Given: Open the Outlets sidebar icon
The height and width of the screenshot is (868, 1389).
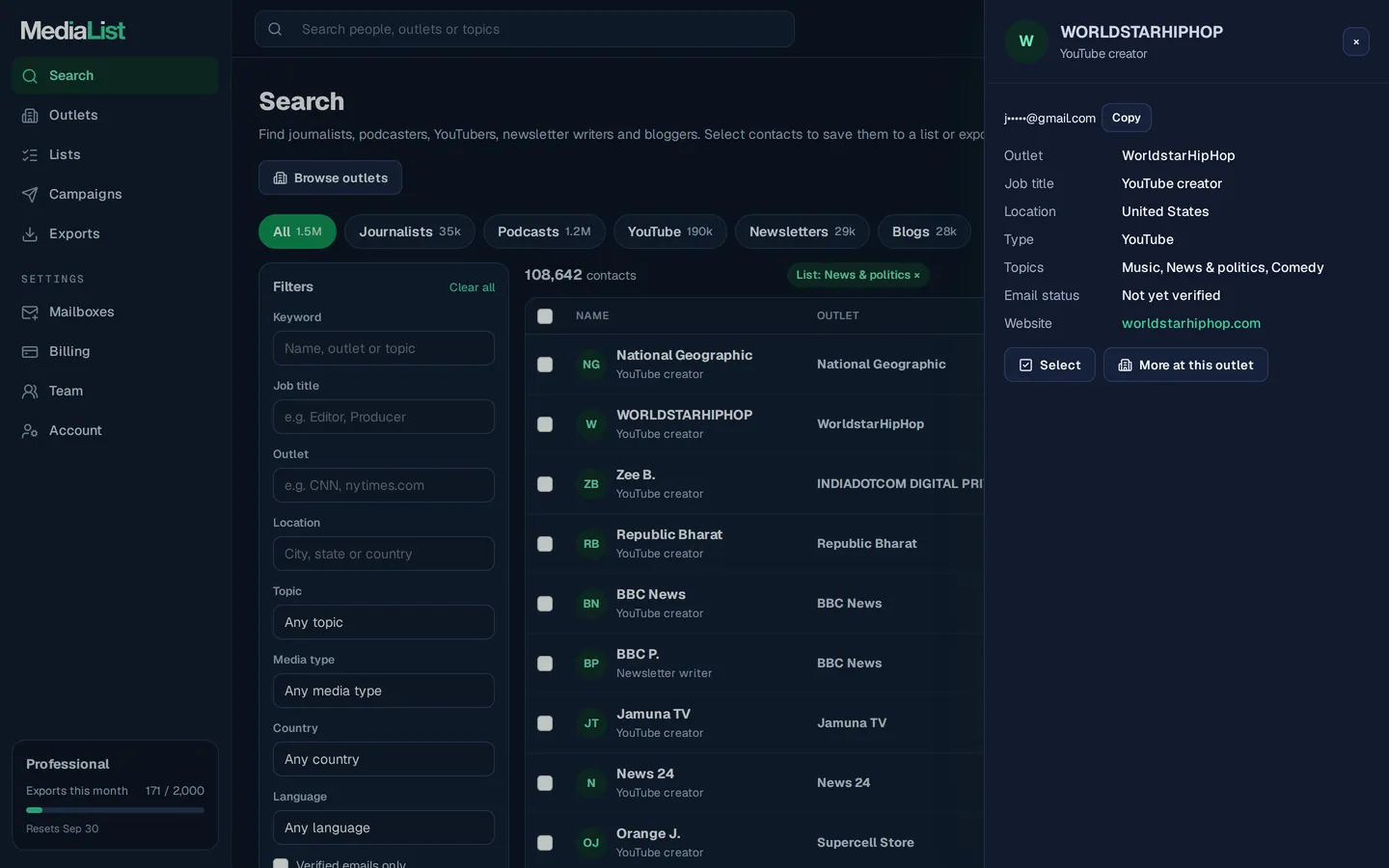Looking at the screenshot, I should (30, 116).
